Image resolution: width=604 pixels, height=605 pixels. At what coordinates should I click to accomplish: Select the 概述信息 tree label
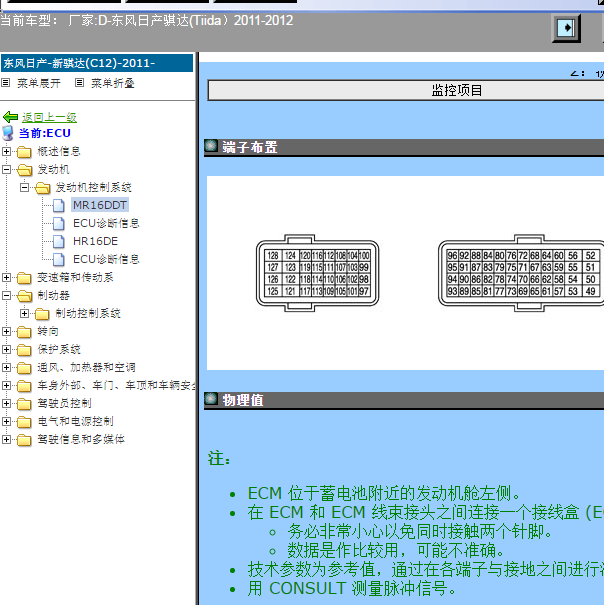coord(59,151)
